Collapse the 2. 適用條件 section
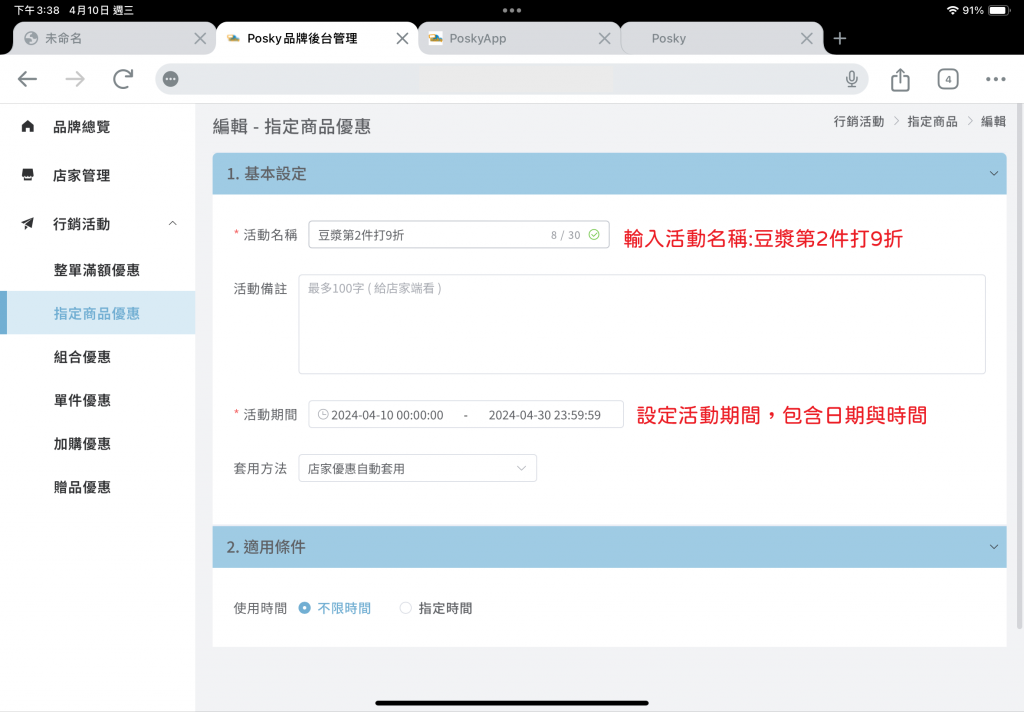Screen dimensions: 1024x712 tap(993, 547)
